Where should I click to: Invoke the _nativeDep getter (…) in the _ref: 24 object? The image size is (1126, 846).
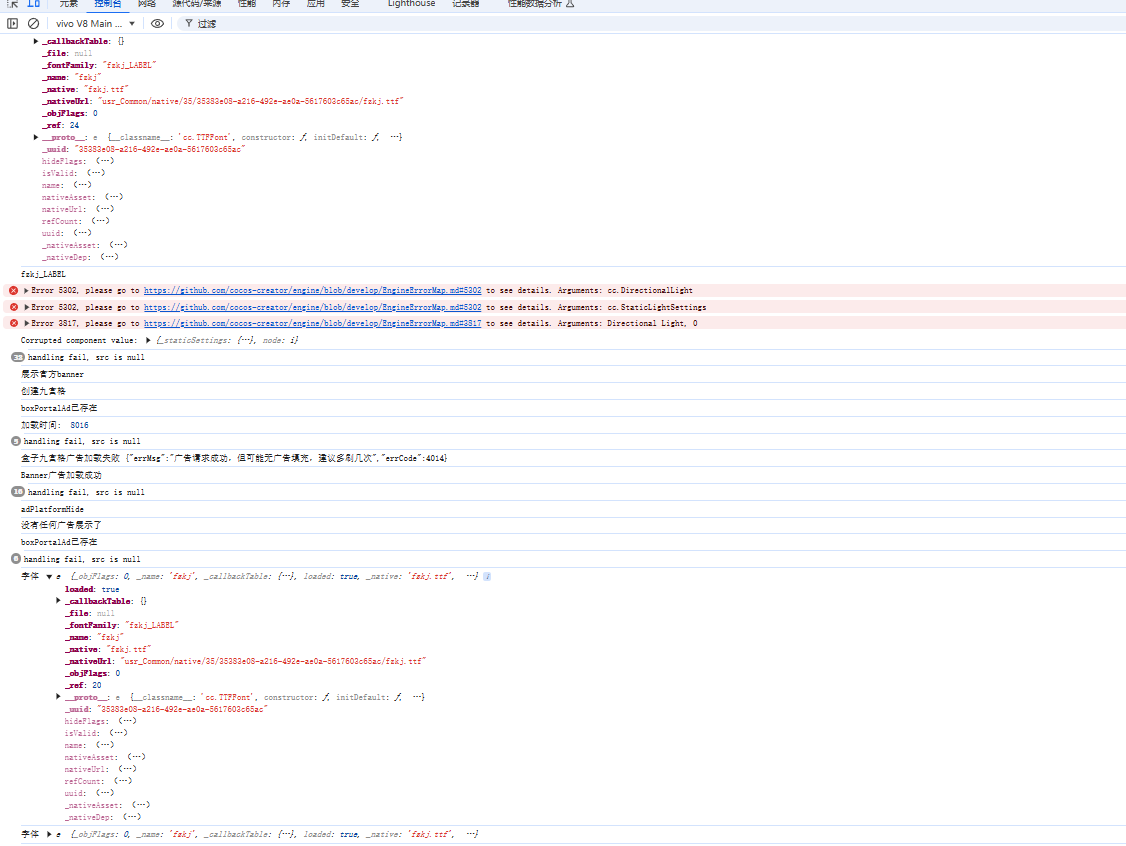109,257
